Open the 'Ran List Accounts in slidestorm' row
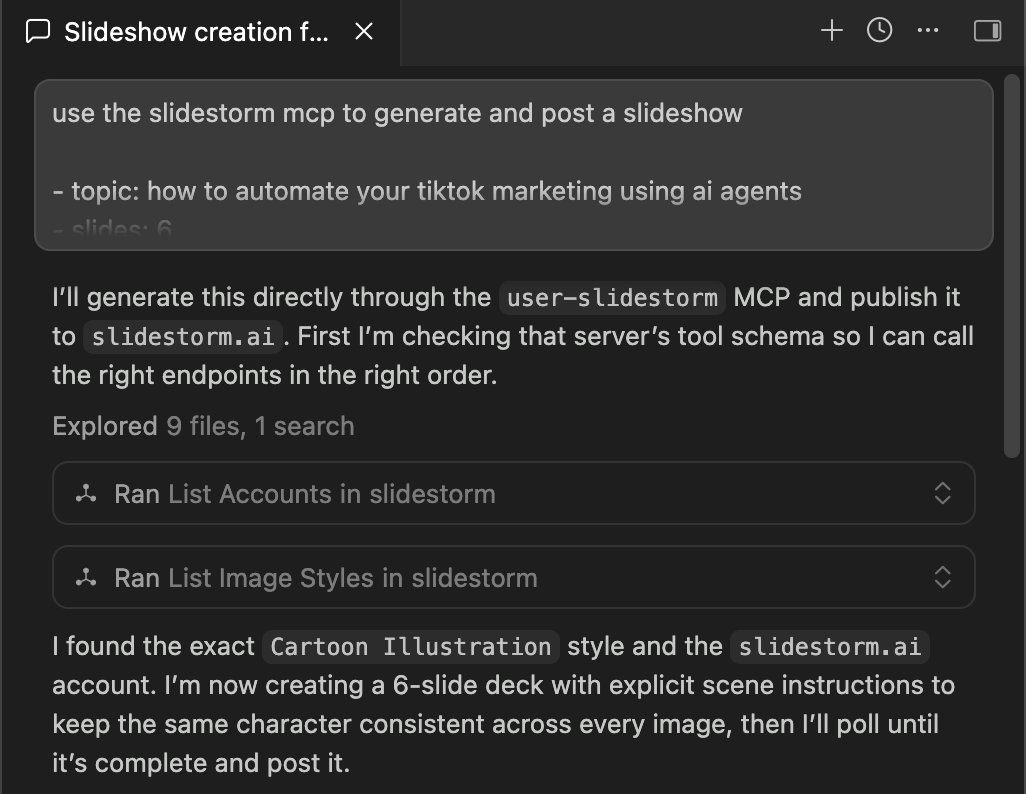The width and height of the screenshot is (1026, 794). tap(514, 494)
